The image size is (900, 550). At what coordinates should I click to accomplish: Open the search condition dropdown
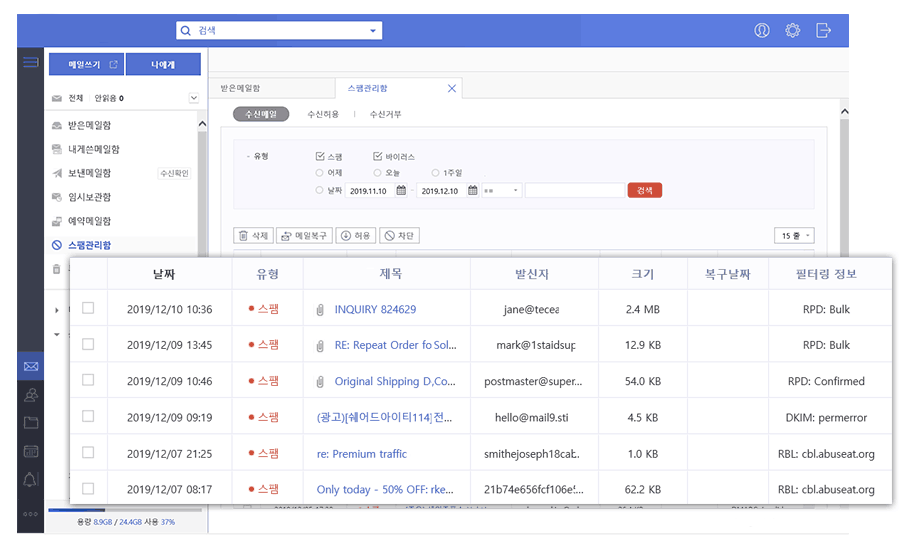tap(502, 191)
